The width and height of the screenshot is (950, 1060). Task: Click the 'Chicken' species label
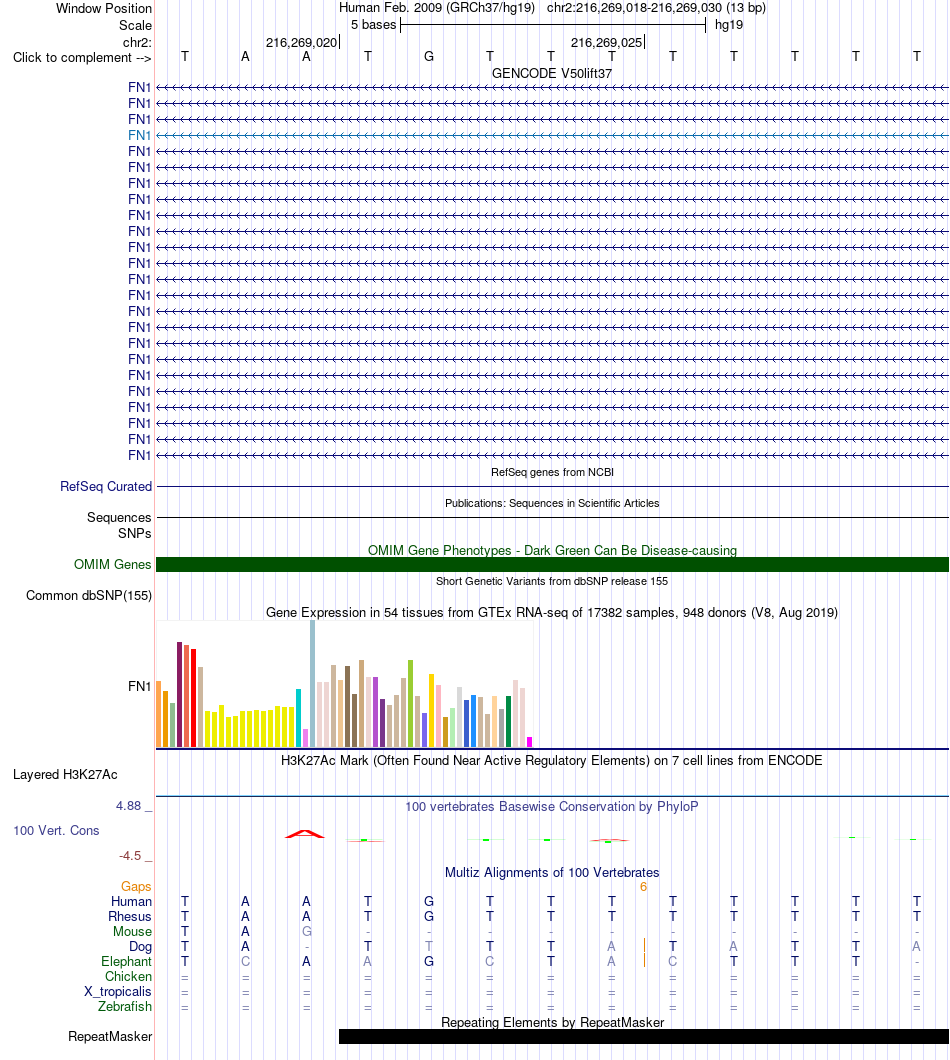(128, 977)
